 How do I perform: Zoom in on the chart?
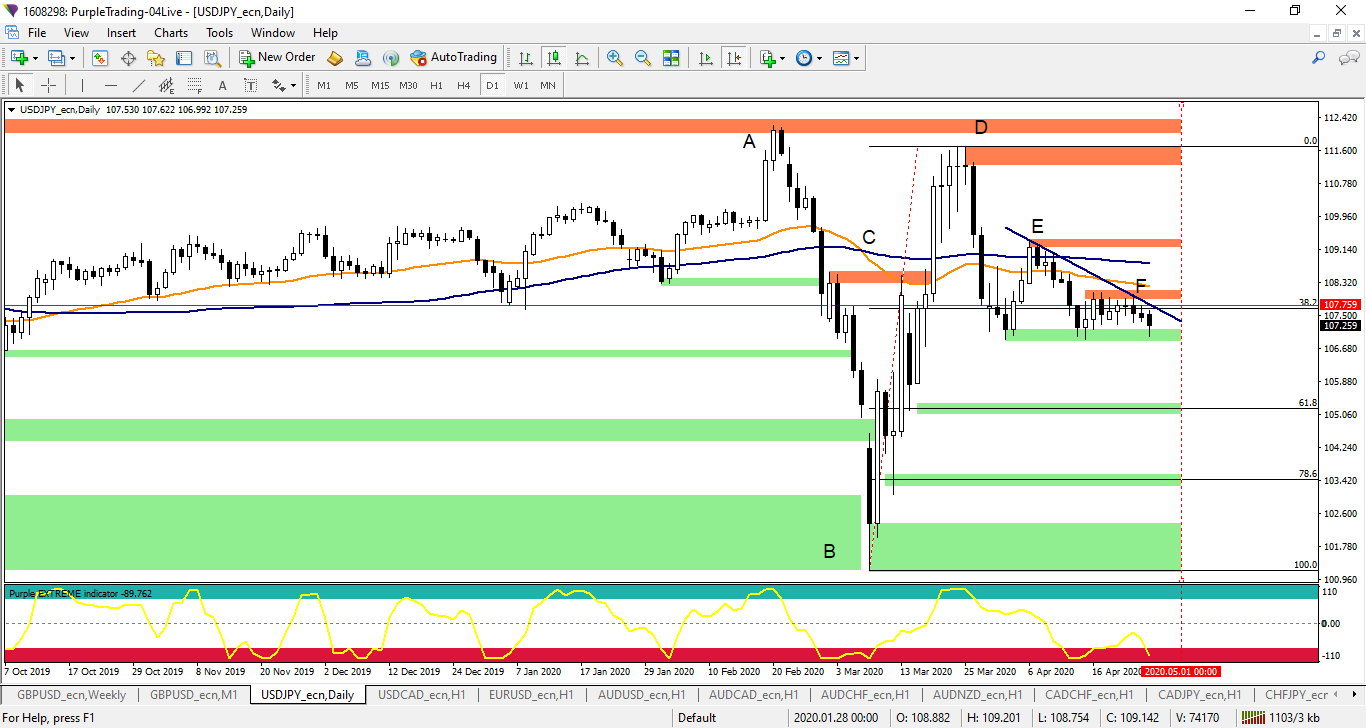coord(615,58)
